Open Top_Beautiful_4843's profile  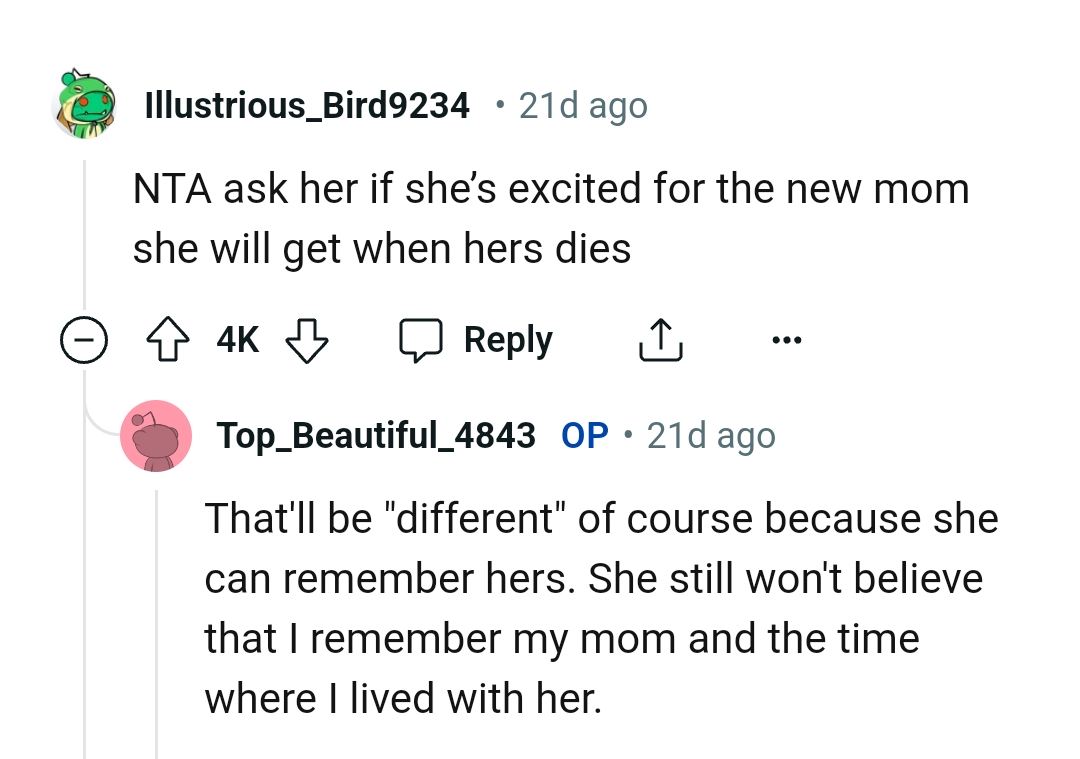coord(376,435)
